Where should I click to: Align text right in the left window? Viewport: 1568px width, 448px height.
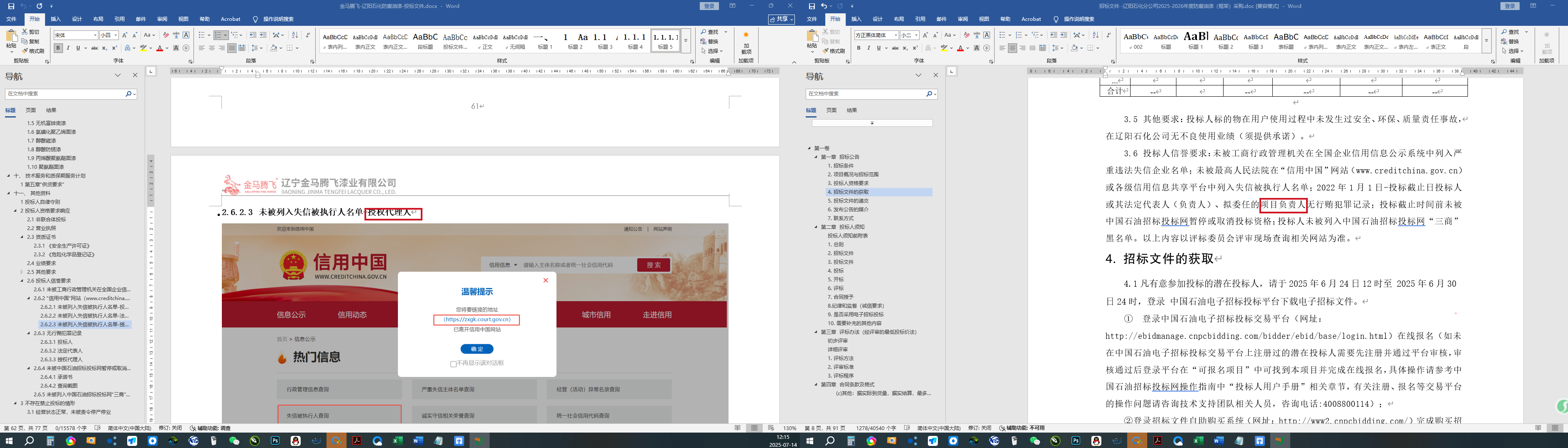point(221,48)
